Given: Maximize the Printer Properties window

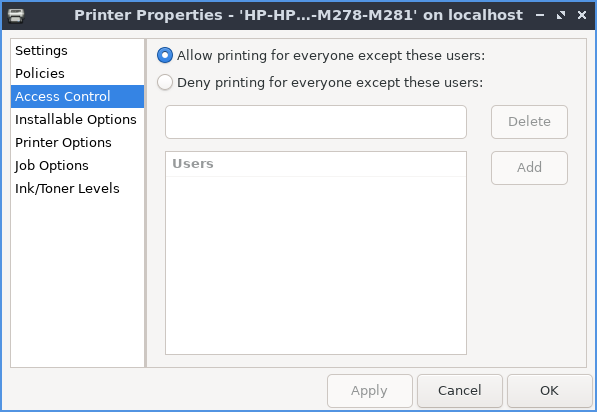Looking at the screenshot, I should coord(561,15).
